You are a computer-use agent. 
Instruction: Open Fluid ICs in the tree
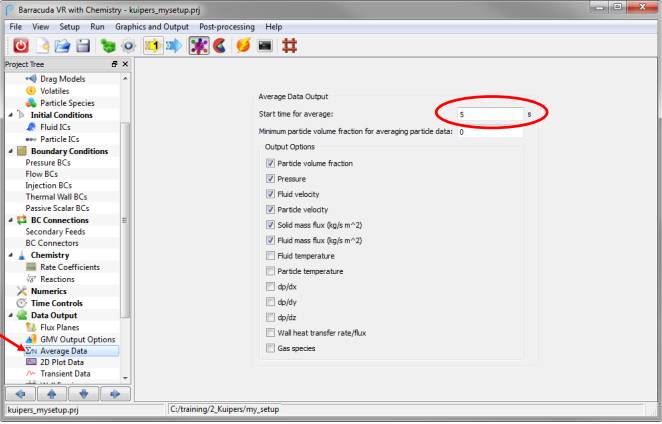pyautogui.click(x=55, y=127)
